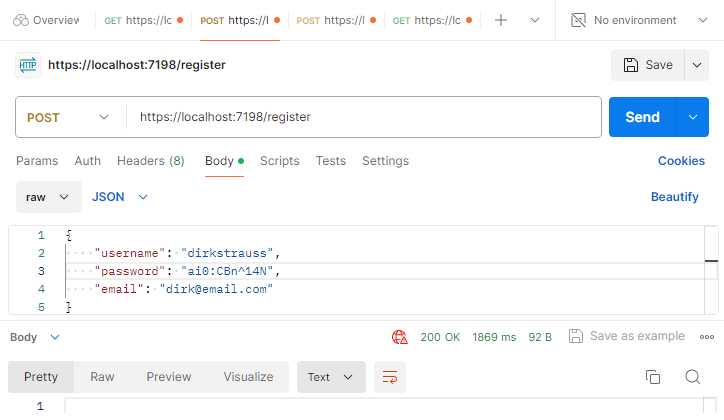Click the network warning globe icon

[399, 337]
